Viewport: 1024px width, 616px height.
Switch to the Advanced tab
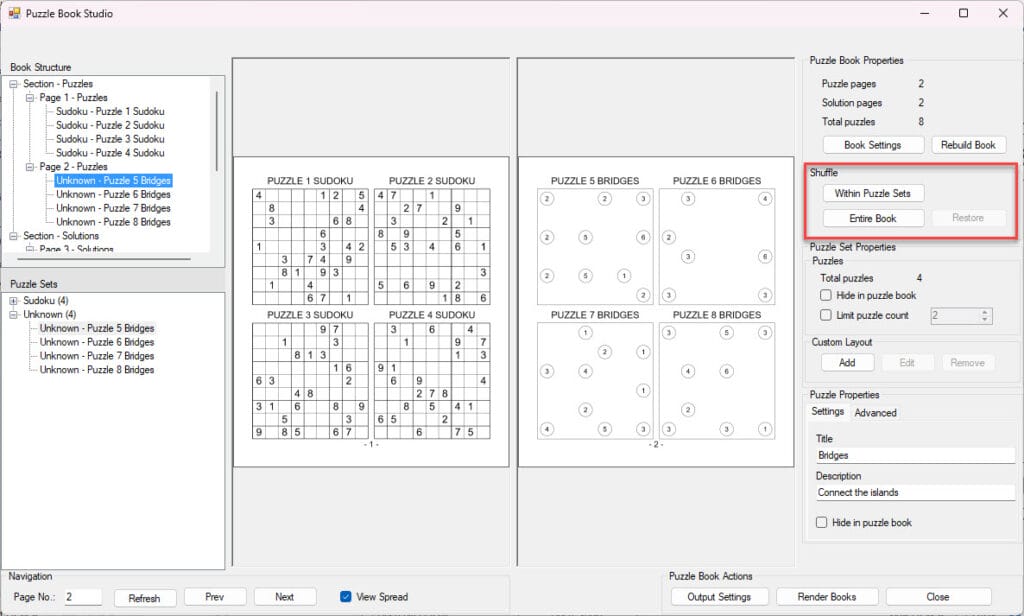coord(875,413)
